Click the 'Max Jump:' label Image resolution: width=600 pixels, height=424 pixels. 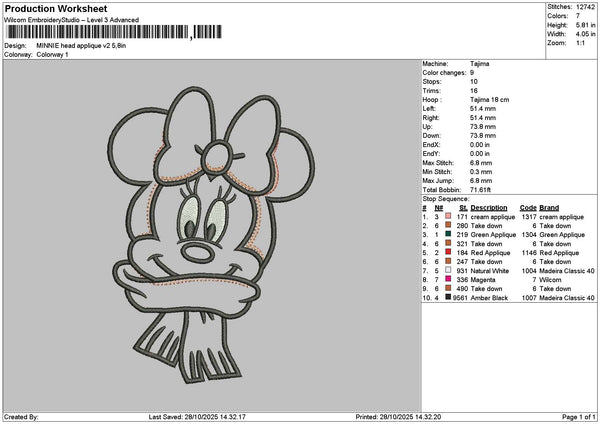tap(437, 181)
